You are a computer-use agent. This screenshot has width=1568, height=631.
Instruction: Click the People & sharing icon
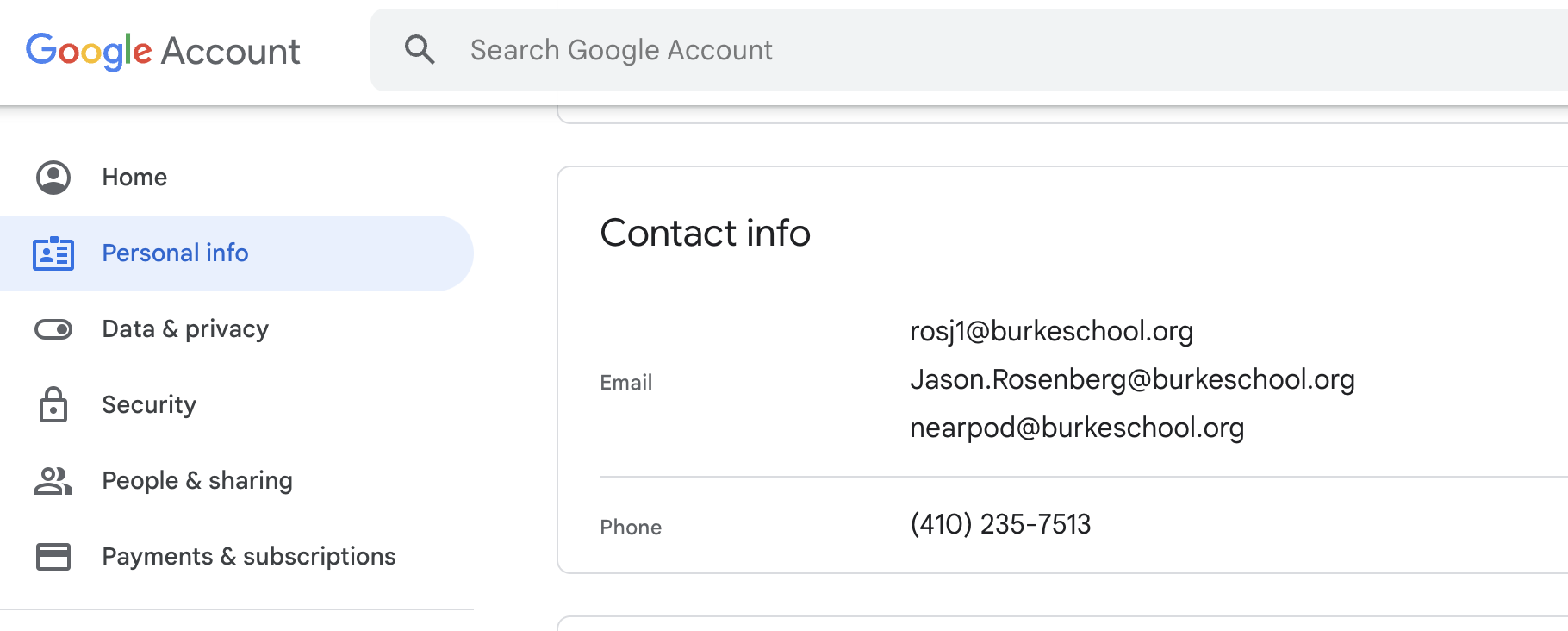(x=53, y=481)
